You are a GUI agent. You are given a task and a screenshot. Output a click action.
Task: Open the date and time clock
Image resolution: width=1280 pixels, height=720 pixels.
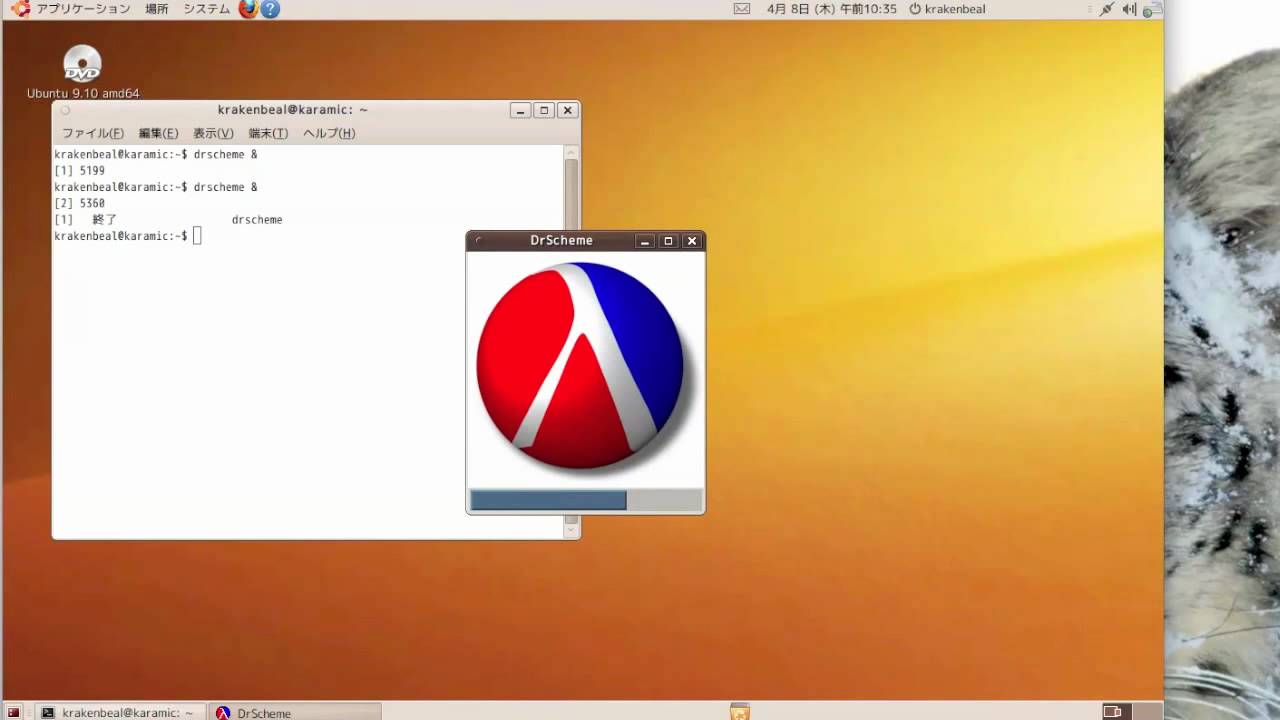coord(832,9)
